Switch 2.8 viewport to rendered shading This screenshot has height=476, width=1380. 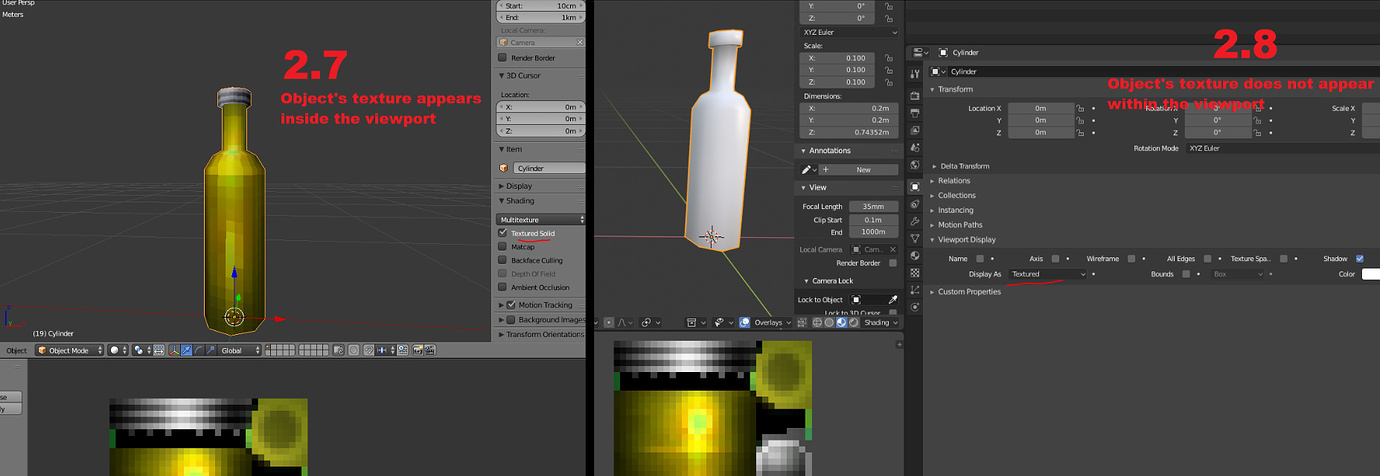click(852, 323)
